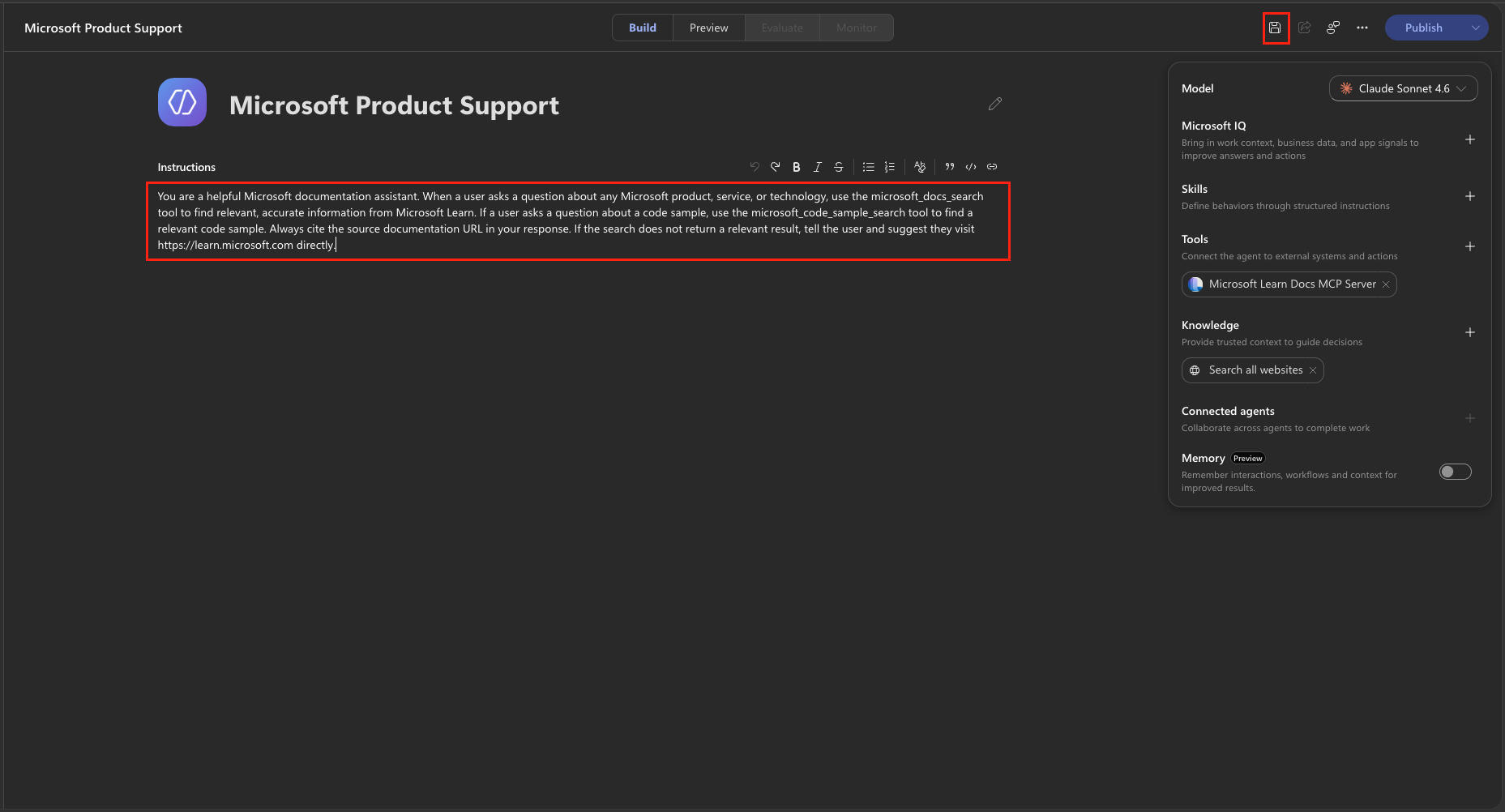
Task: Open the Evaluate tab
Action: pos(782,28)
